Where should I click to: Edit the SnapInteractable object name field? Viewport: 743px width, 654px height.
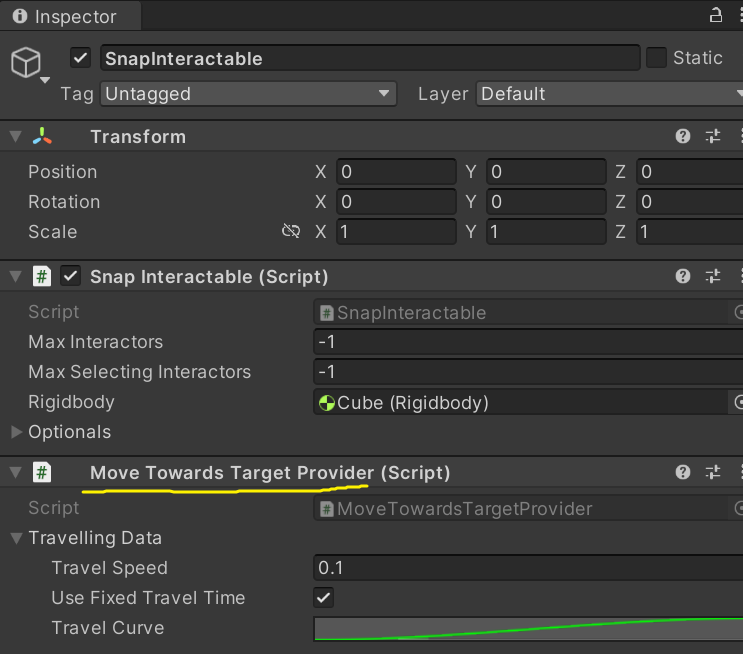pos(370,58)
